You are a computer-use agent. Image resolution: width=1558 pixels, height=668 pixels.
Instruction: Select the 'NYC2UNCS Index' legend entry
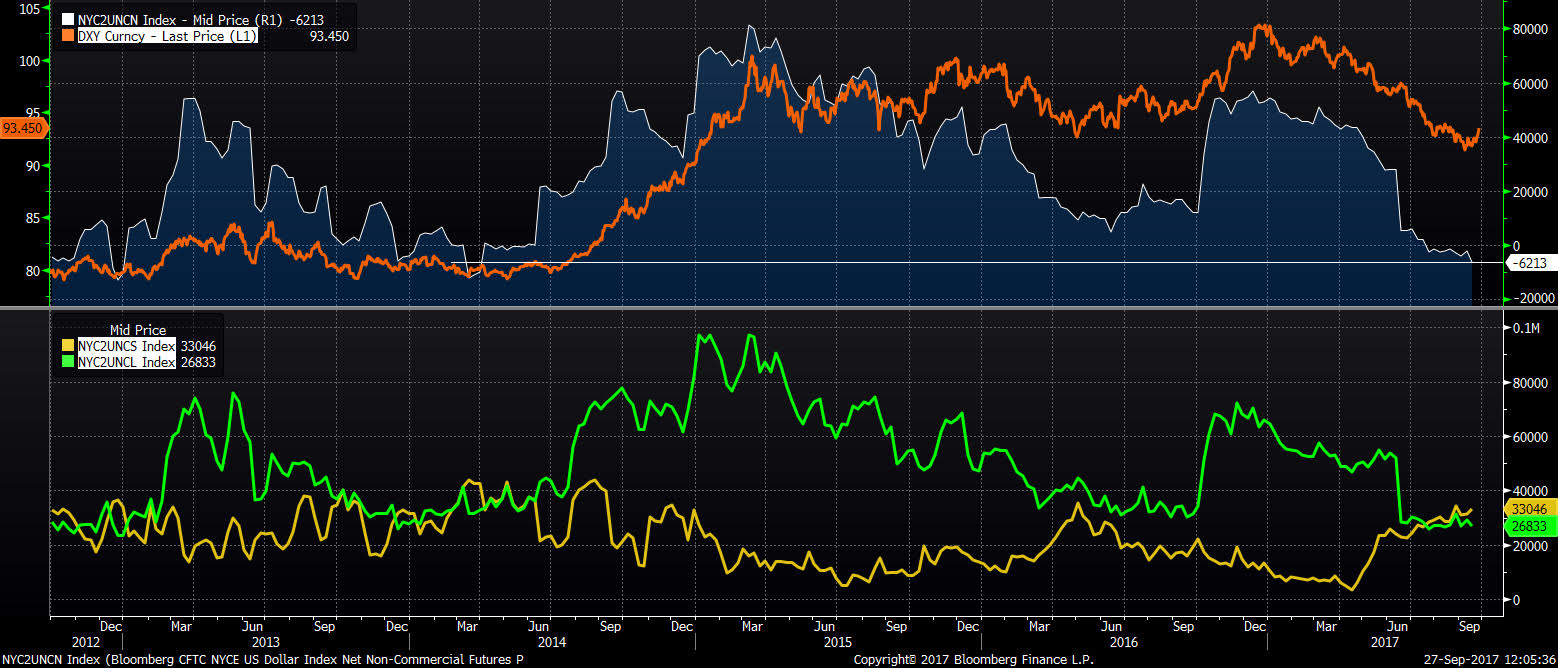point(126,346)
